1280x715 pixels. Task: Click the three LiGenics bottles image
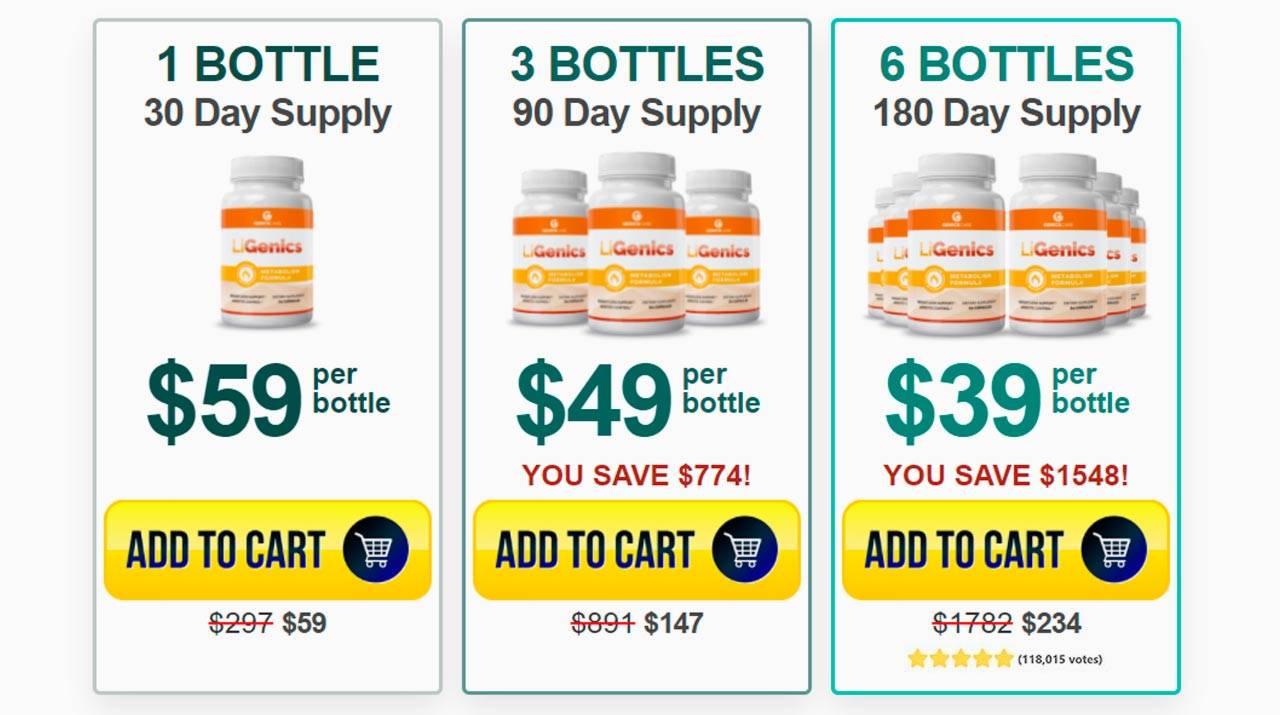(x=636, y=244)
